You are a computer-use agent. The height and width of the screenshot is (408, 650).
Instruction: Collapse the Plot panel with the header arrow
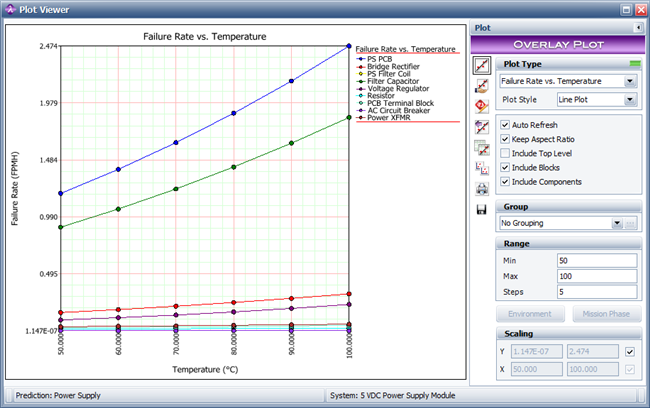point(637,28)
